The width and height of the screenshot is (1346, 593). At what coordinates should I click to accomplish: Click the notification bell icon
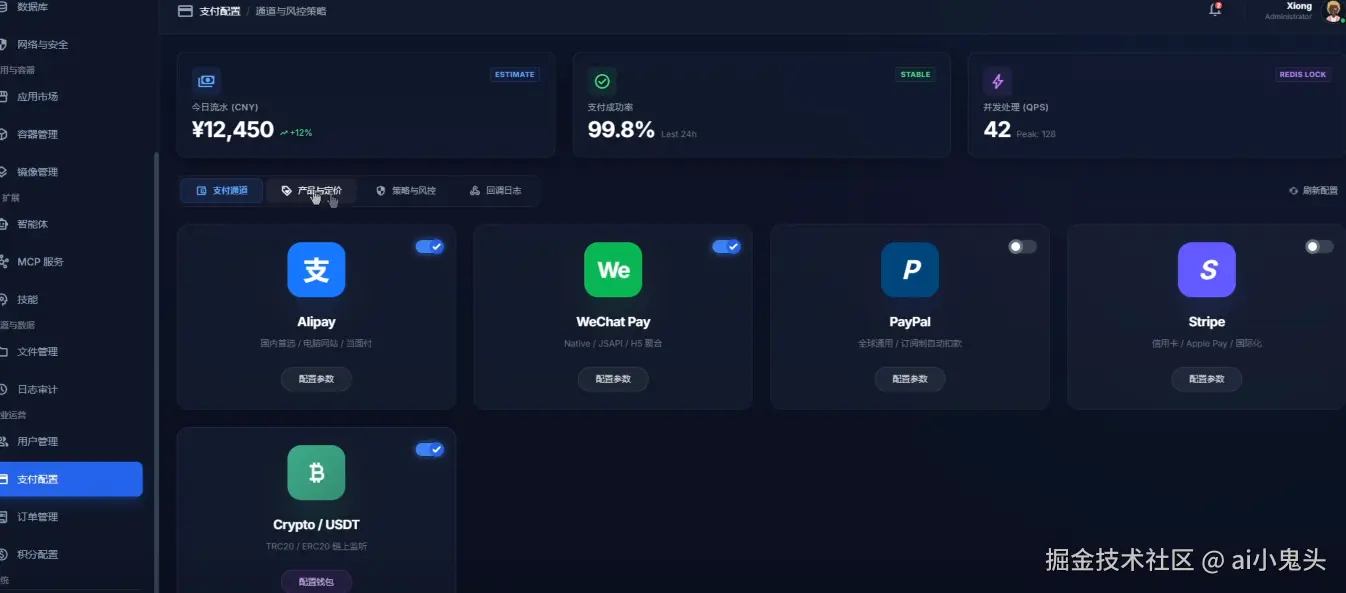(x=1215, y=9)
